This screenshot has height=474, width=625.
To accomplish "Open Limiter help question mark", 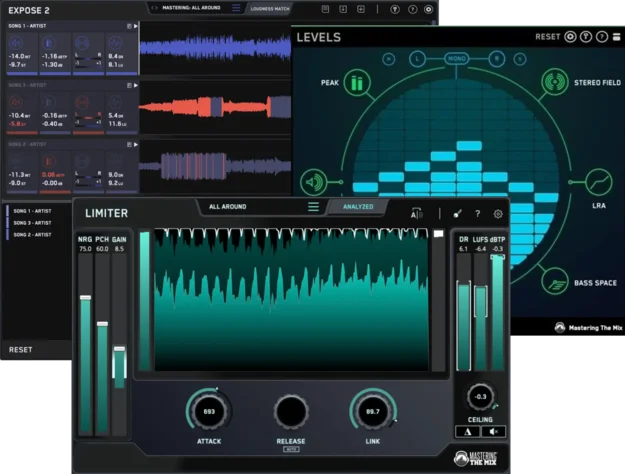I will coord(478,214).
